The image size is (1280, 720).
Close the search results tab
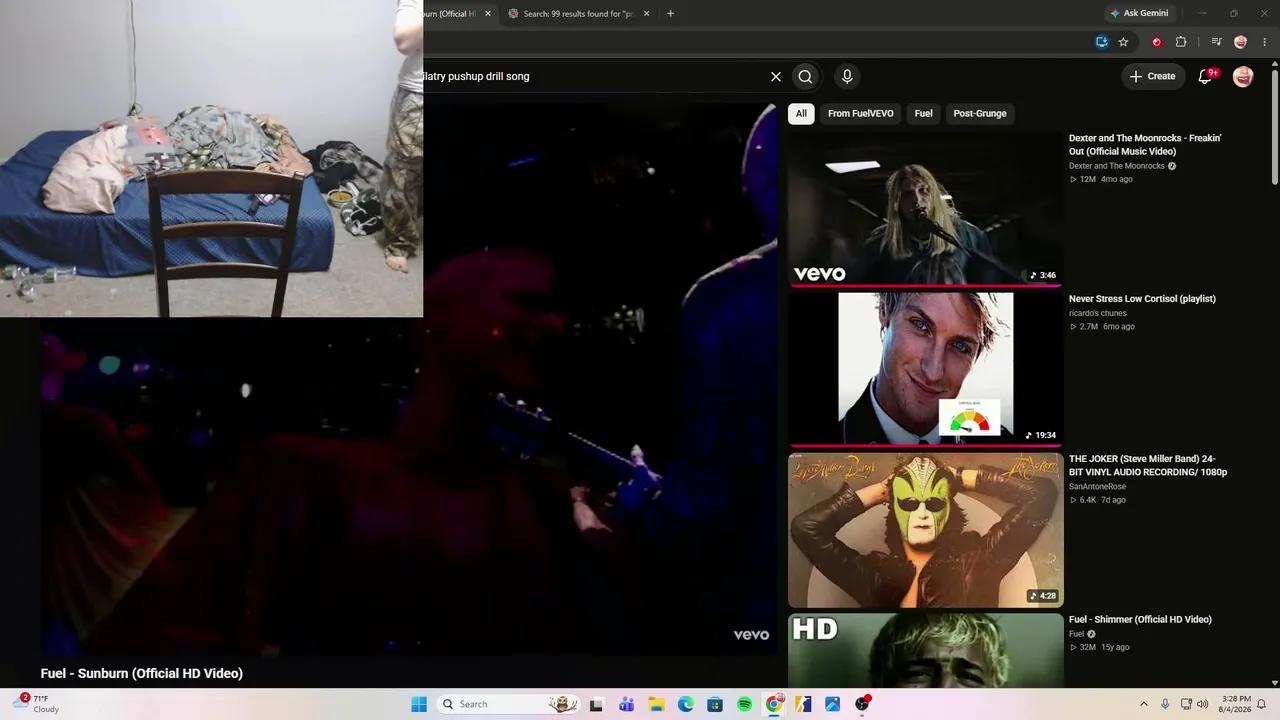[x=646, y=14]
